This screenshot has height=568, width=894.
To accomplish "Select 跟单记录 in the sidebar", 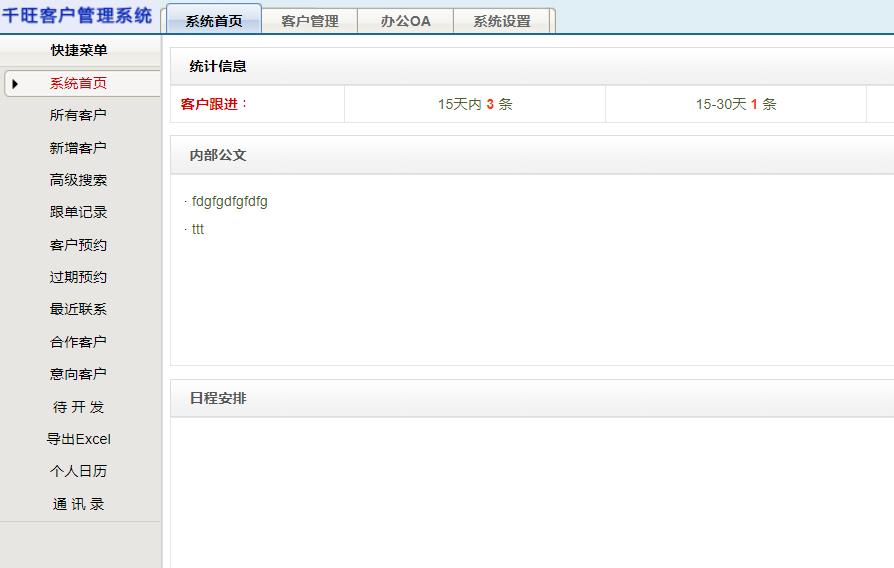I will [78, 213].
